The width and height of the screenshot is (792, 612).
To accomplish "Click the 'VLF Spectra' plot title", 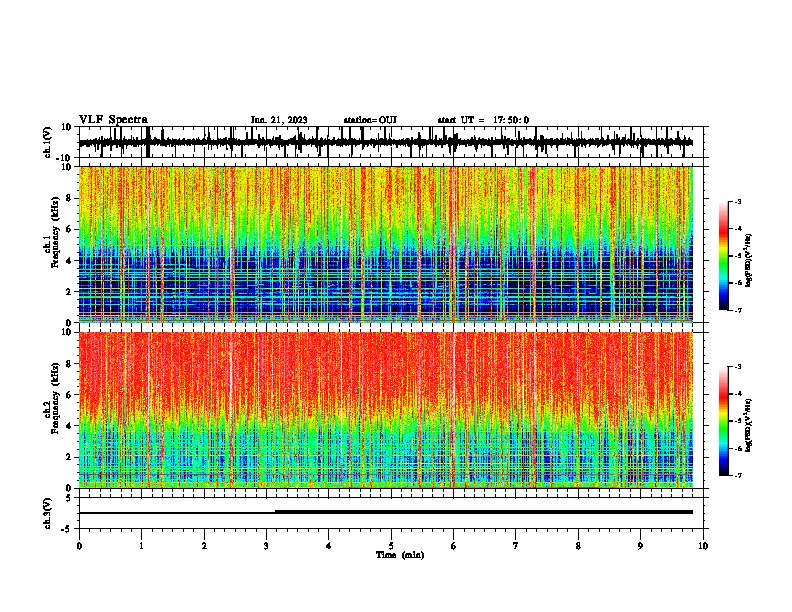I will pos(113,120).
